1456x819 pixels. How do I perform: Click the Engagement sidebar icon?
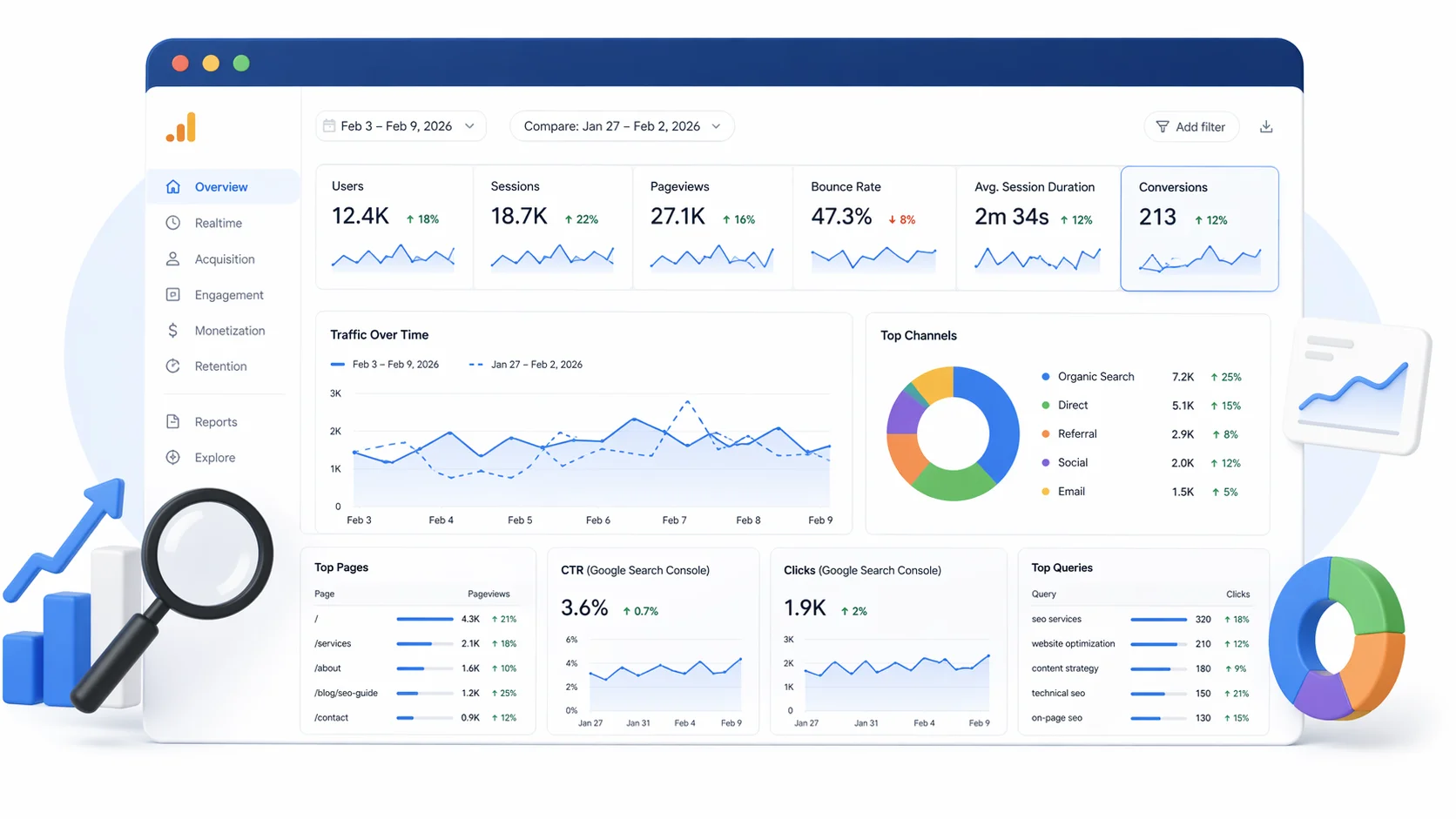click(x=173, y=295)
